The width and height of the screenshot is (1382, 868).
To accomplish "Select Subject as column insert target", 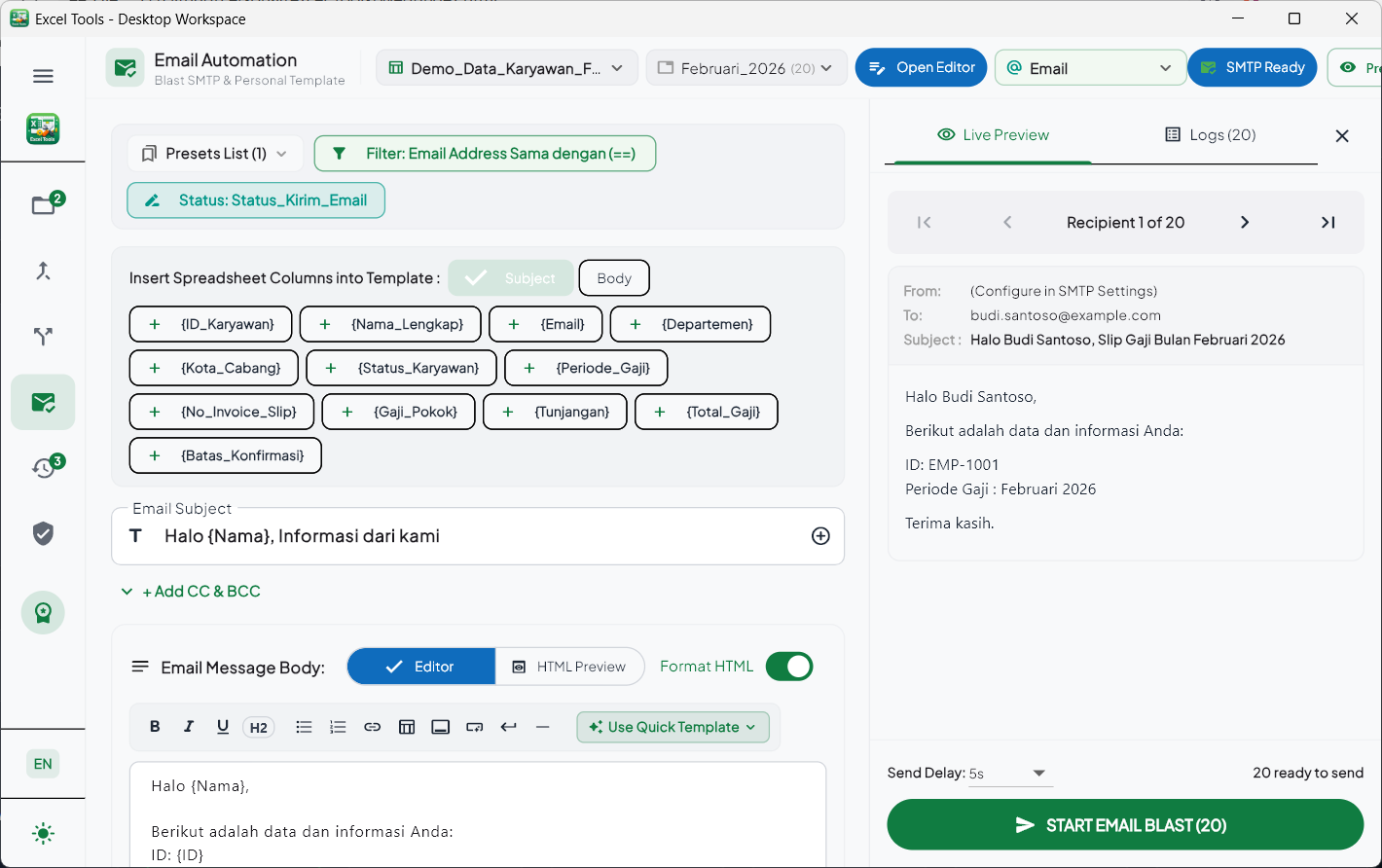I will [x=510, y=278].
